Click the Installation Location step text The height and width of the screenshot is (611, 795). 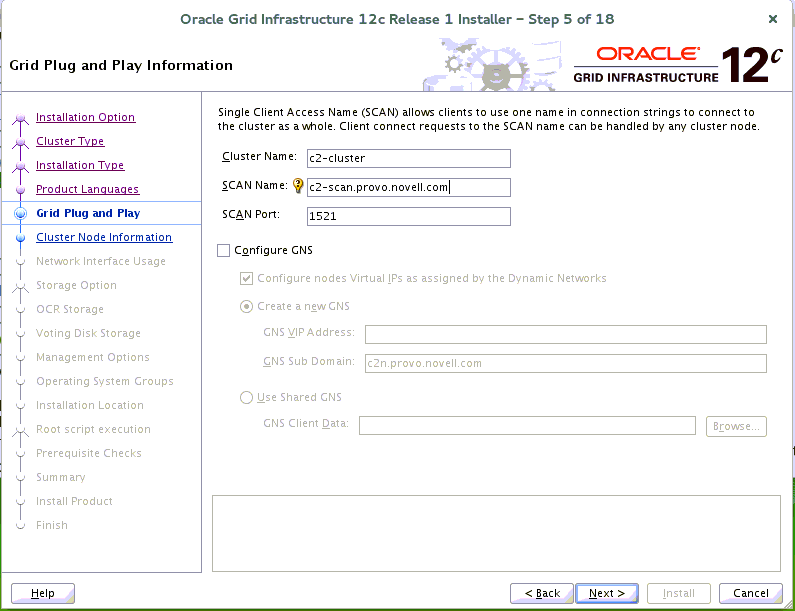pyautogui.click(x=90, y=405)
